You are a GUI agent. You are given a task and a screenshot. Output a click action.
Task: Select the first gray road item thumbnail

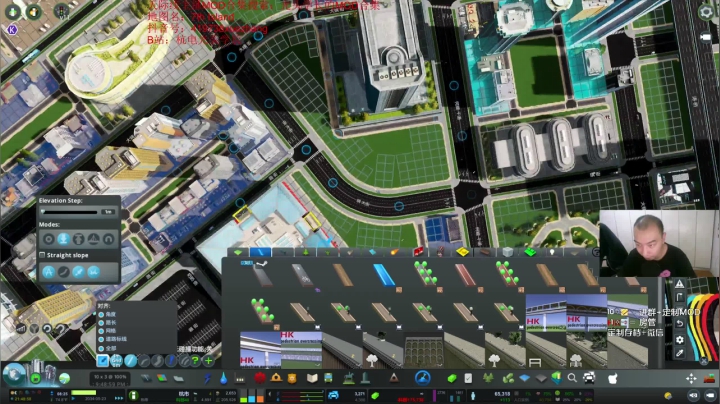coord(262,275)
